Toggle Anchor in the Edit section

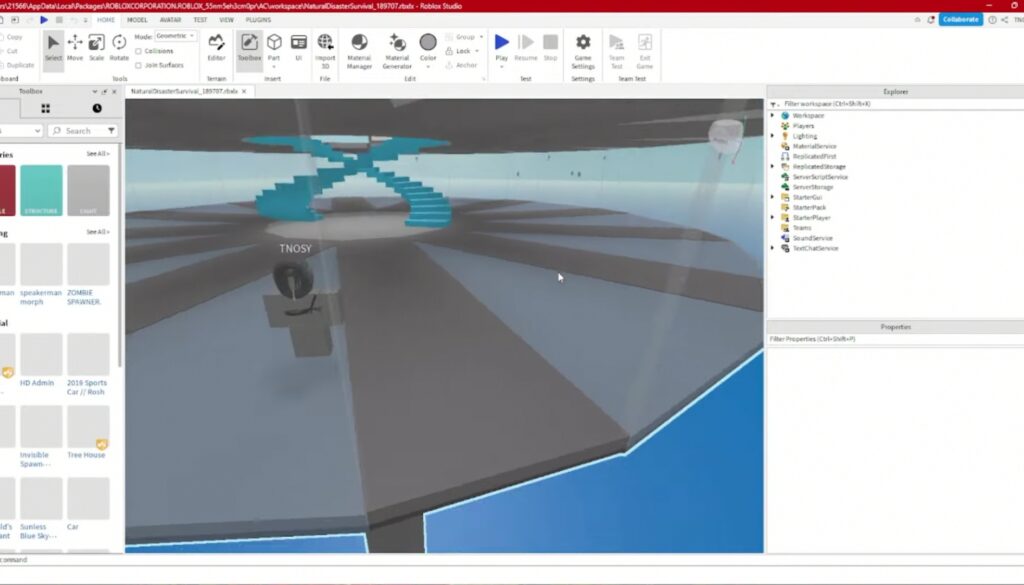point(461,65)
